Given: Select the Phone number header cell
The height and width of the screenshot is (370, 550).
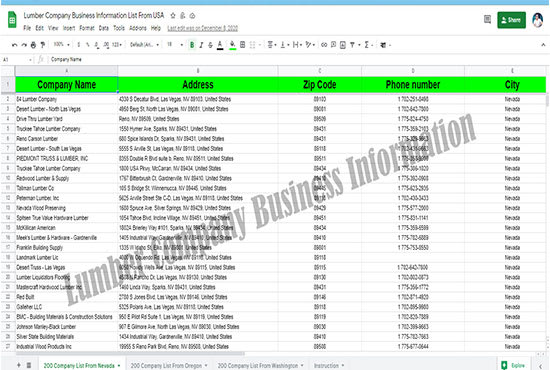Looking at the screenshot, I should [x=413, y=85].
